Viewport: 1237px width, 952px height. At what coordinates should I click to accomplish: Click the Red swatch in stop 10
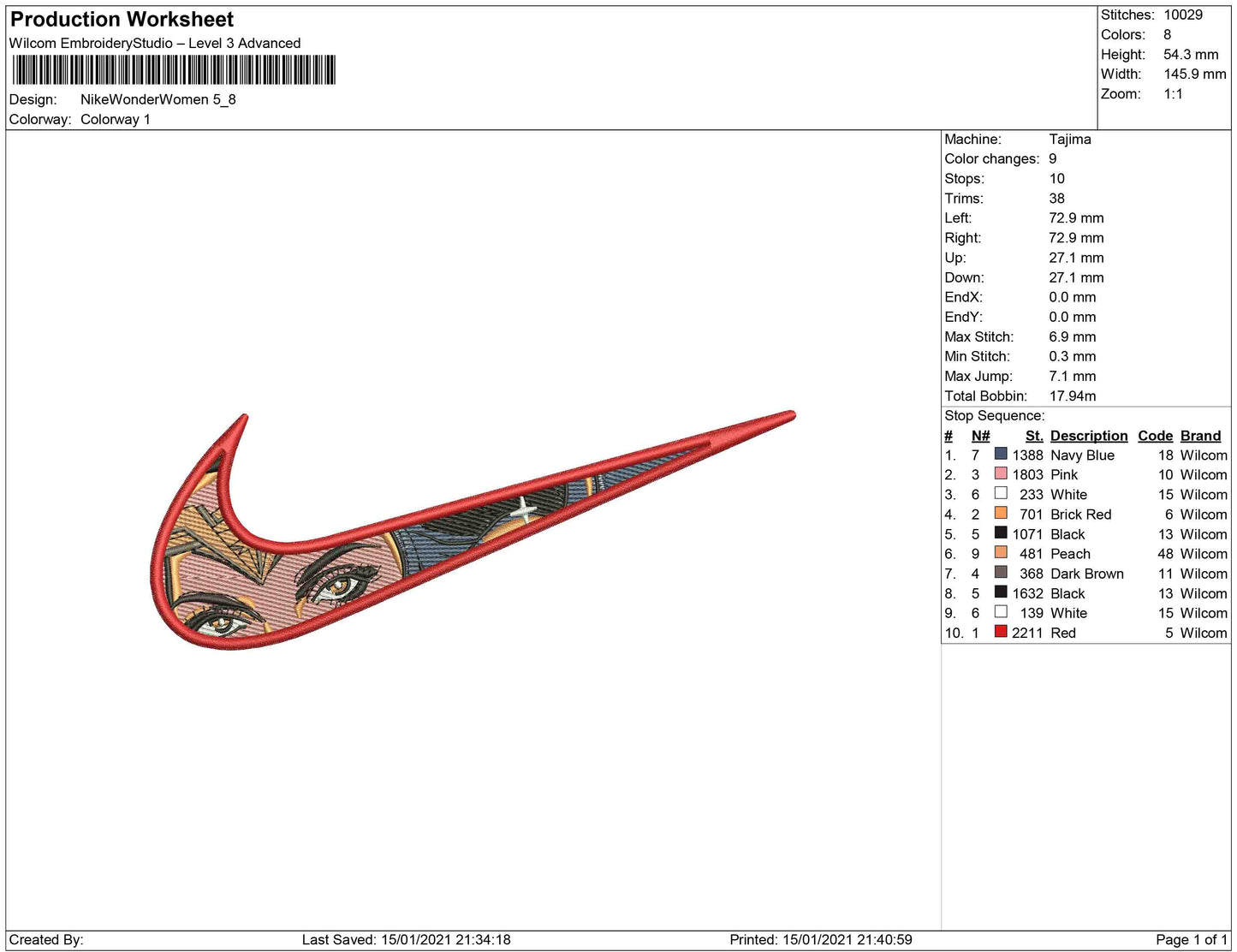pos(1000,632)
